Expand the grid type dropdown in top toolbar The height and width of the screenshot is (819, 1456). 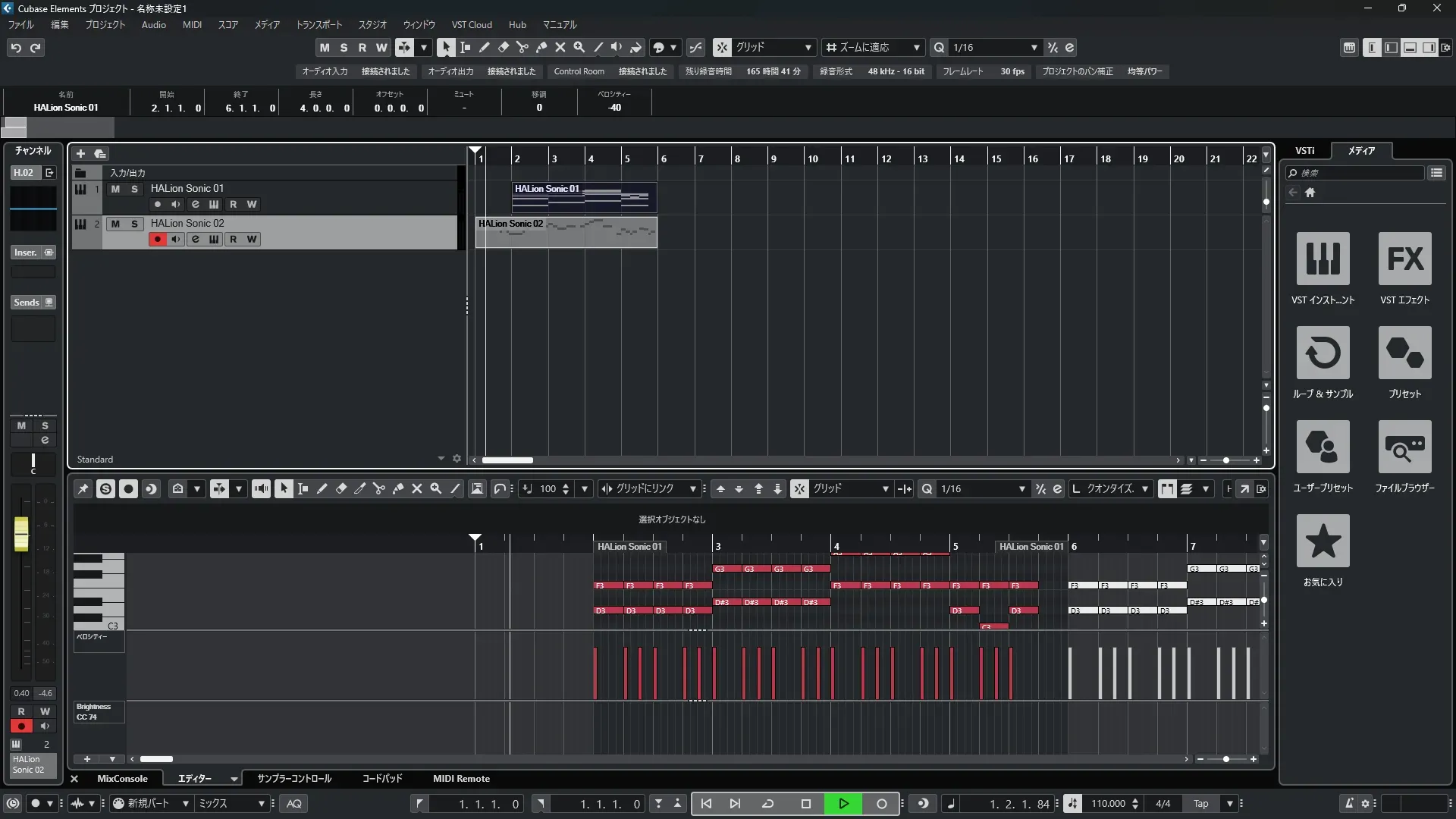tap(808, 47)
